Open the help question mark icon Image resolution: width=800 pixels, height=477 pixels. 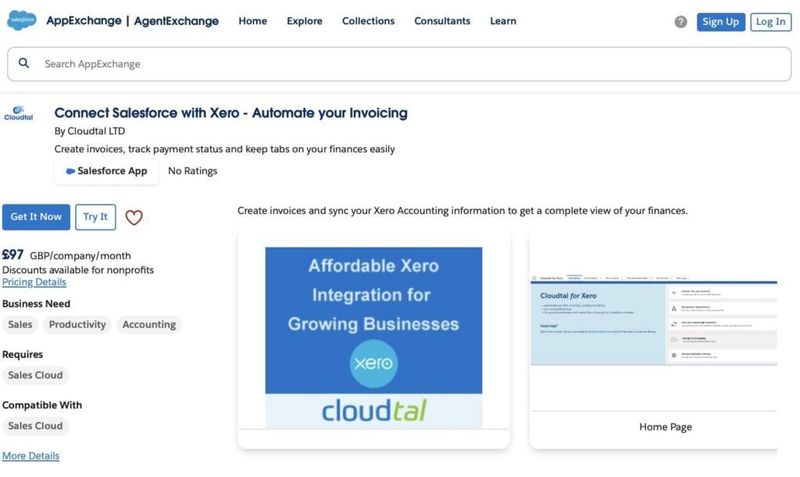coord(681,22)
